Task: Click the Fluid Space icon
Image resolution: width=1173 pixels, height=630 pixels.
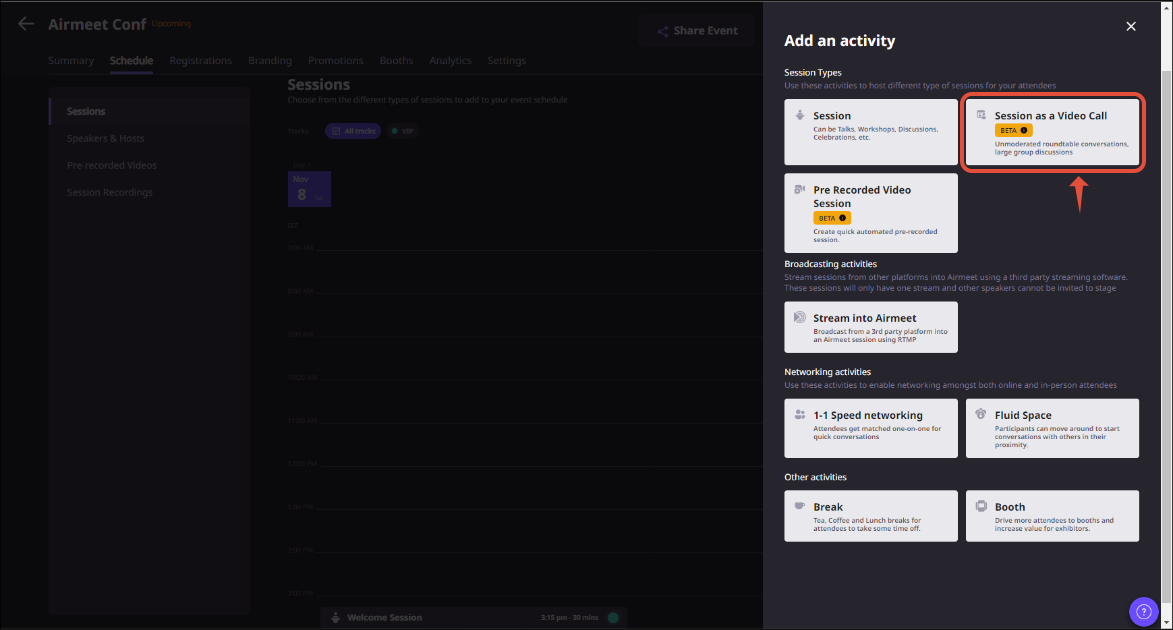Action: 981,414
